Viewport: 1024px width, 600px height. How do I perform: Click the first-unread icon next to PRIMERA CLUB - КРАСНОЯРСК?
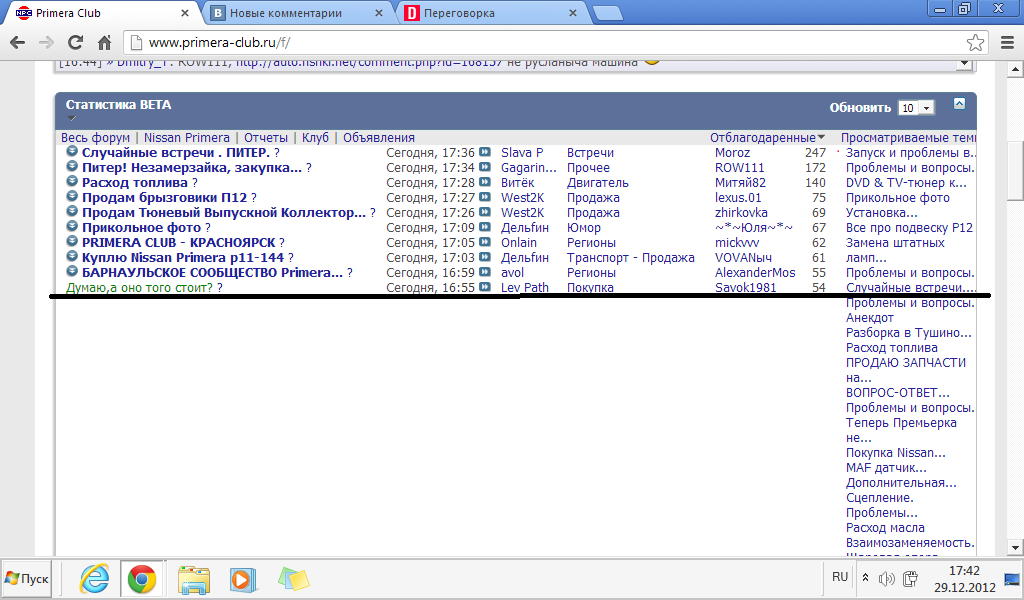72,242
